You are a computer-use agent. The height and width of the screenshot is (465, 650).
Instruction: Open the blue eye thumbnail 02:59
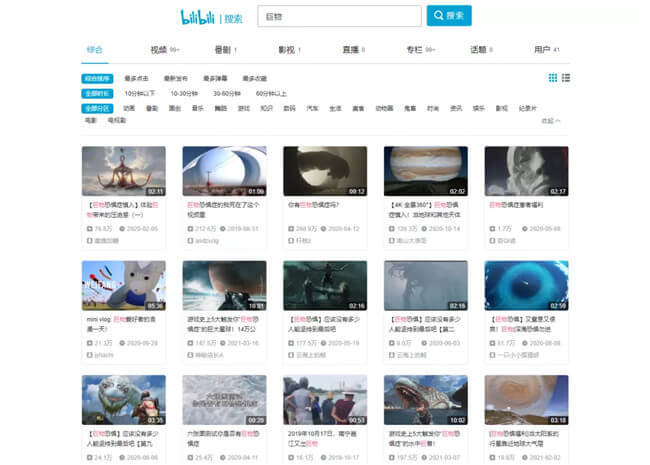[x=526, y=286]
